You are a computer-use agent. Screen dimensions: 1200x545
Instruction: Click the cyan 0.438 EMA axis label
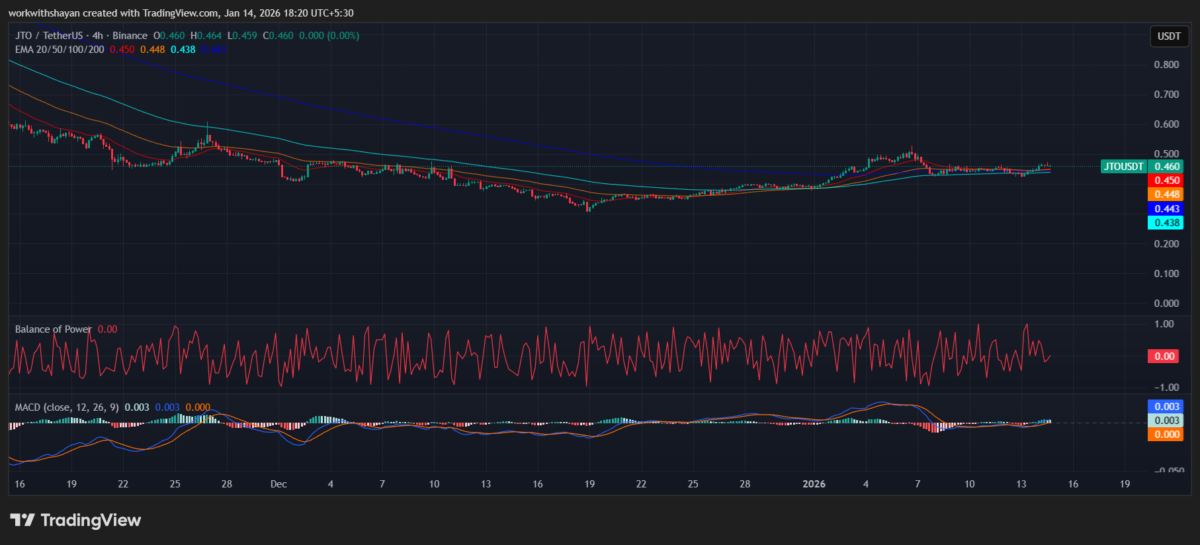coord(1167,222)
